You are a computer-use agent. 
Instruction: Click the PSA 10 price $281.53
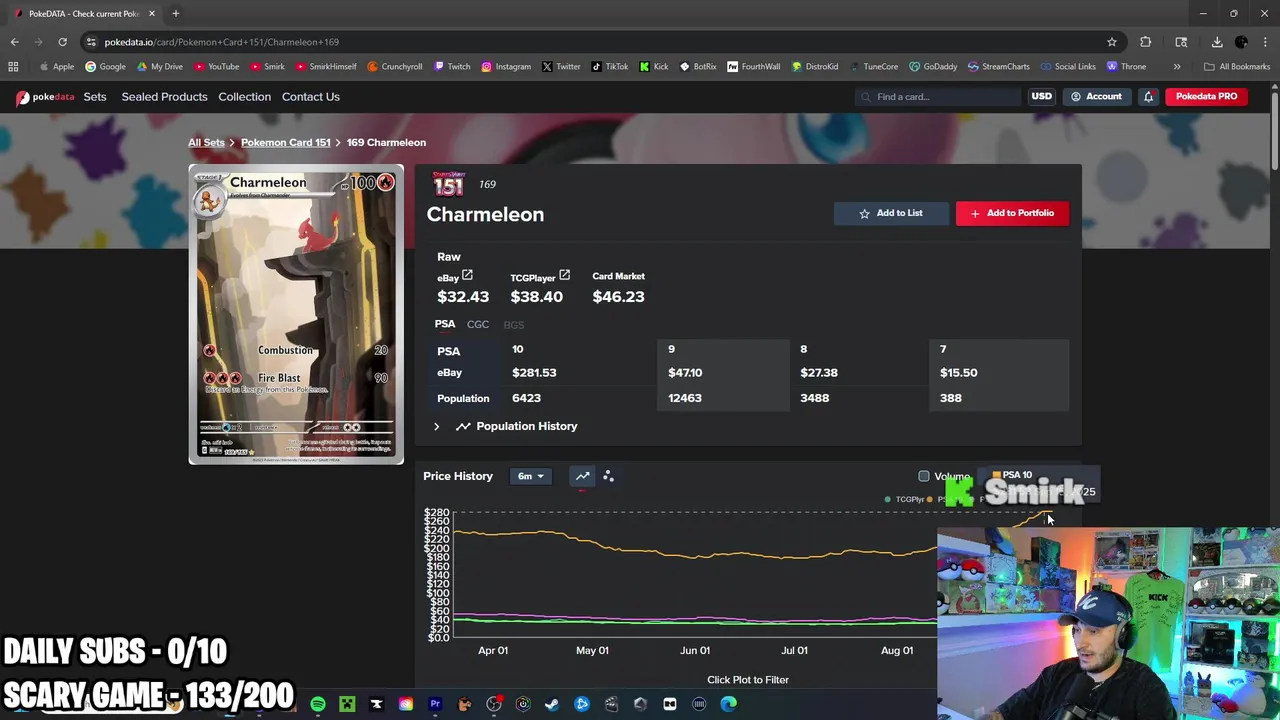(534, 372)
